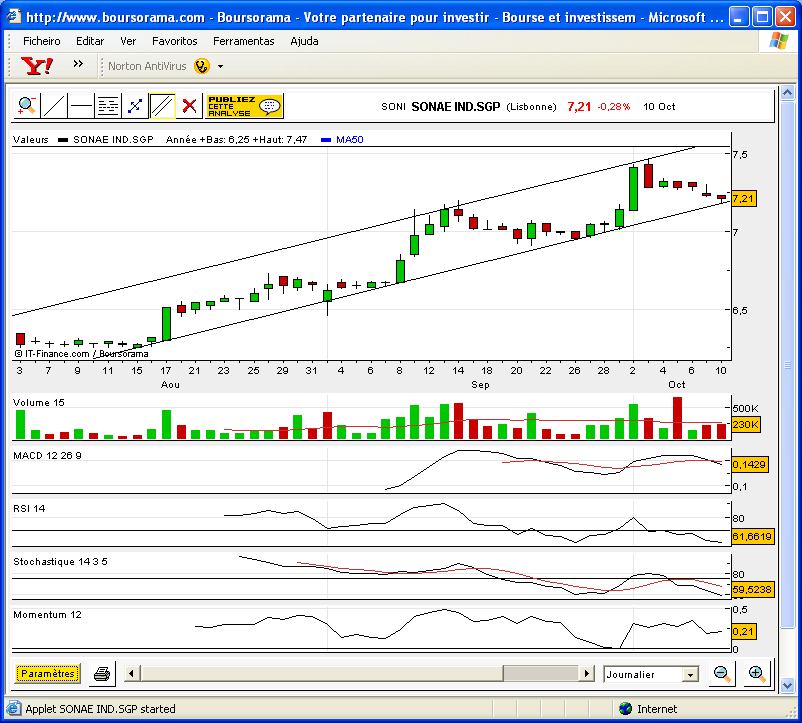This screenshot has width=802, height=723.
Task: Click the printer icon
Action: tap(102, 674)
